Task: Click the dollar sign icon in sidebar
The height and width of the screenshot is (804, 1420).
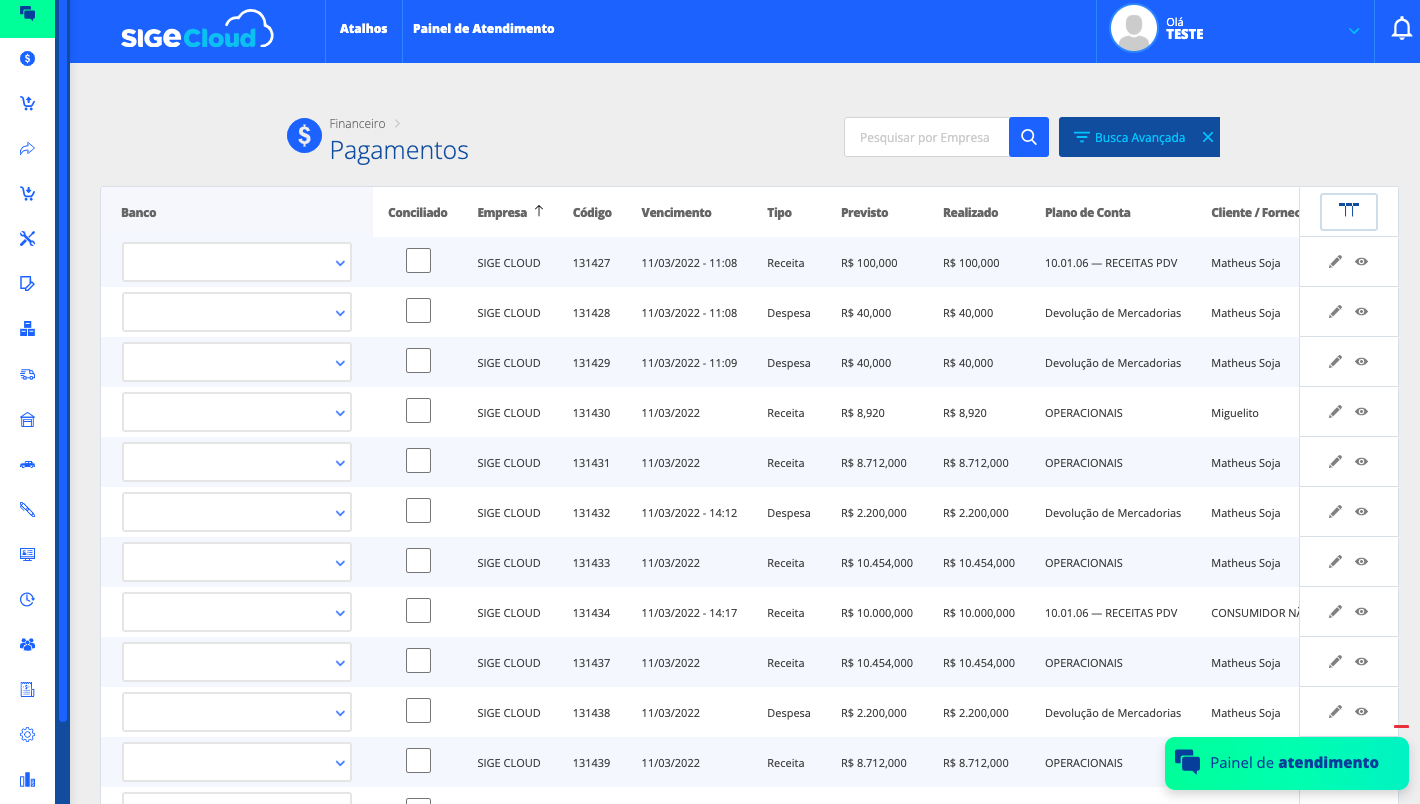Action: pyautogui.click(x=27, y=58)
